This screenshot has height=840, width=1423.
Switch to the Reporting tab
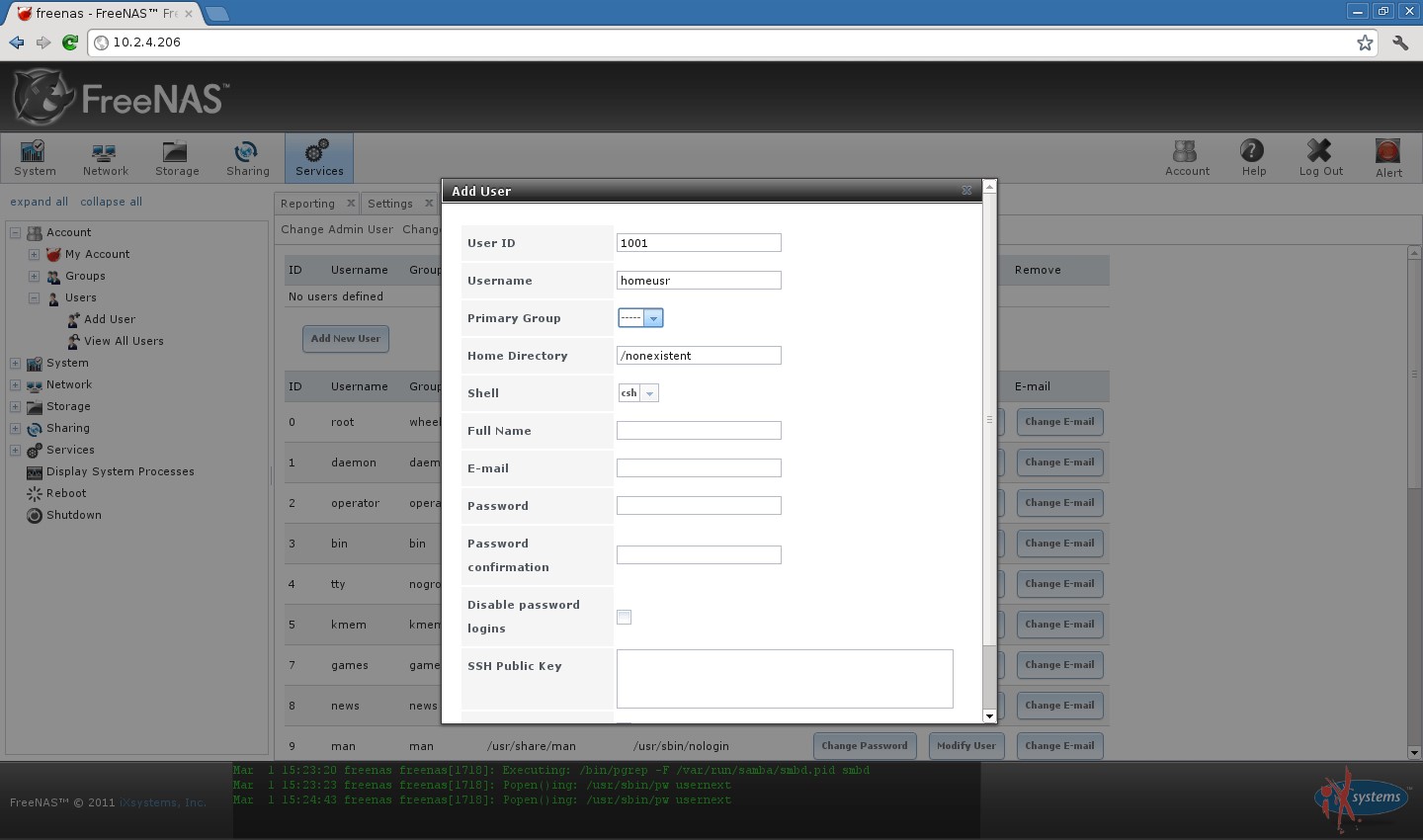[308, 203]
